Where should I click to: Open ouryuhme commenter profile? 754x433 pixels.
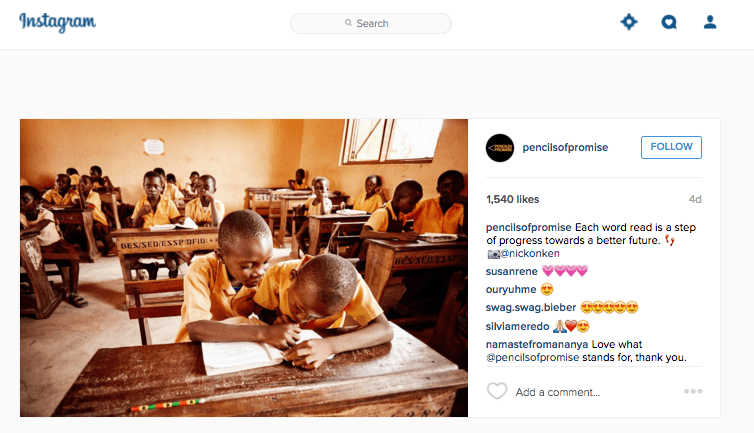[x=511, y=290]
